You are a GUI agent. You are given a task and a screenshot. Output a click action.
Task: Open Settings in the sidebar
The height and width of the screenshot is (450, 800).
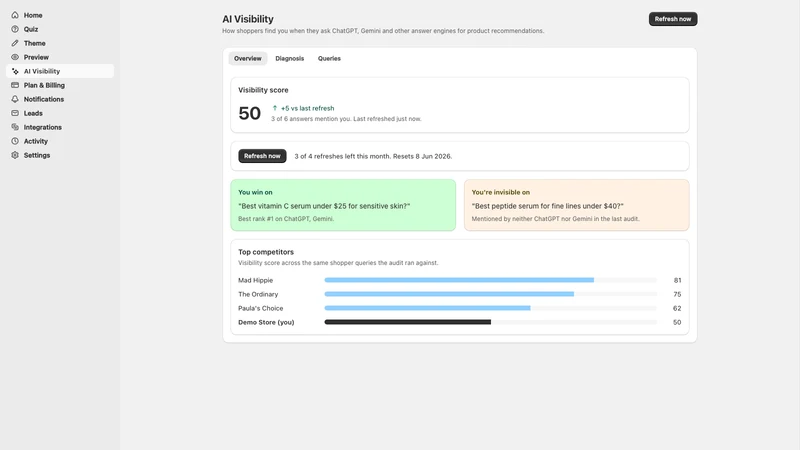click(x=60, y=155)
